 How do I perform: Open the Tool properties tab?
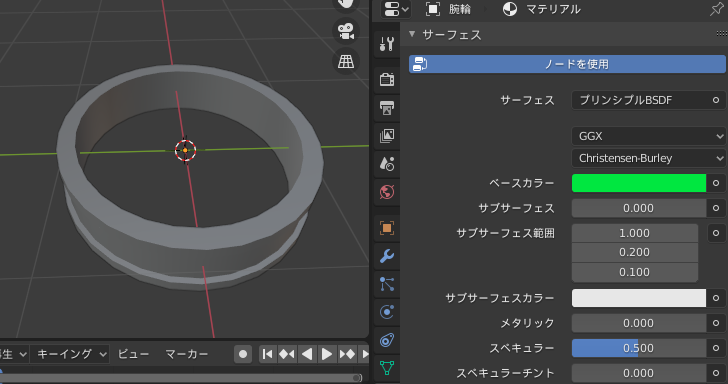(387, 44)
